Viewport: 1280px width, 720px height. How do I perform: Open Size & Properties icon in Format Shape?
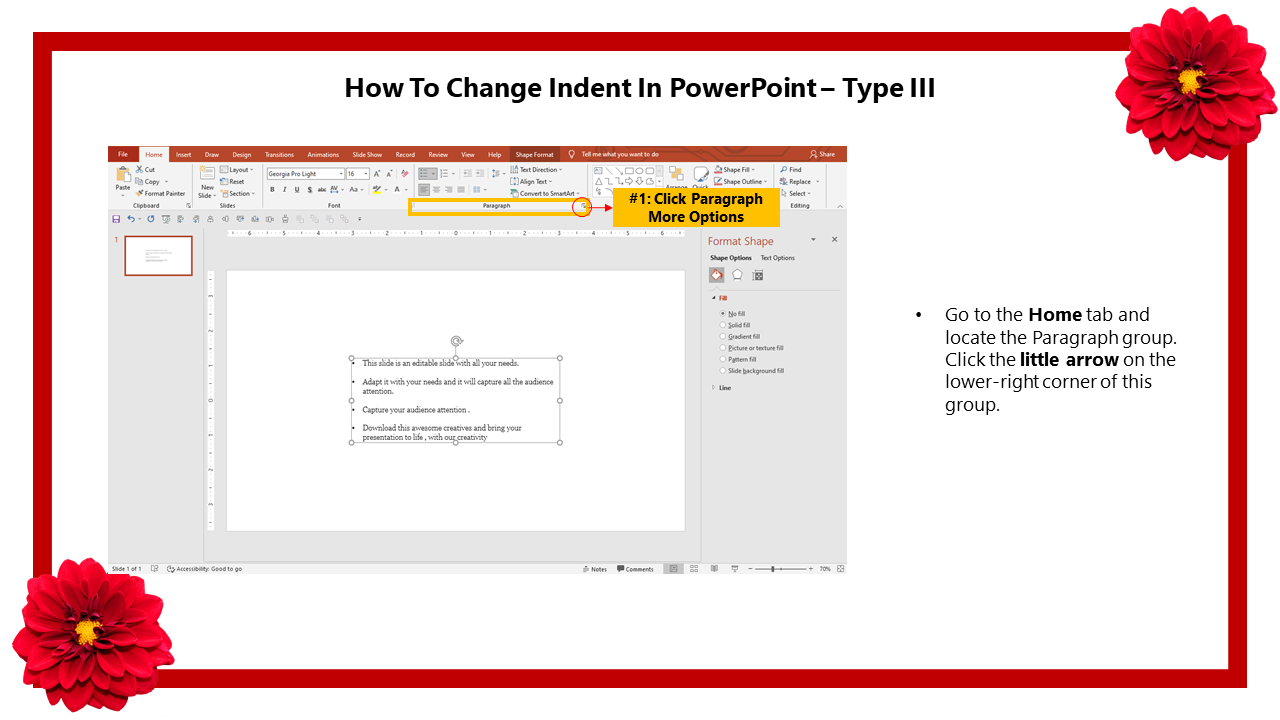pyautogui.click(x=758, y=275)
